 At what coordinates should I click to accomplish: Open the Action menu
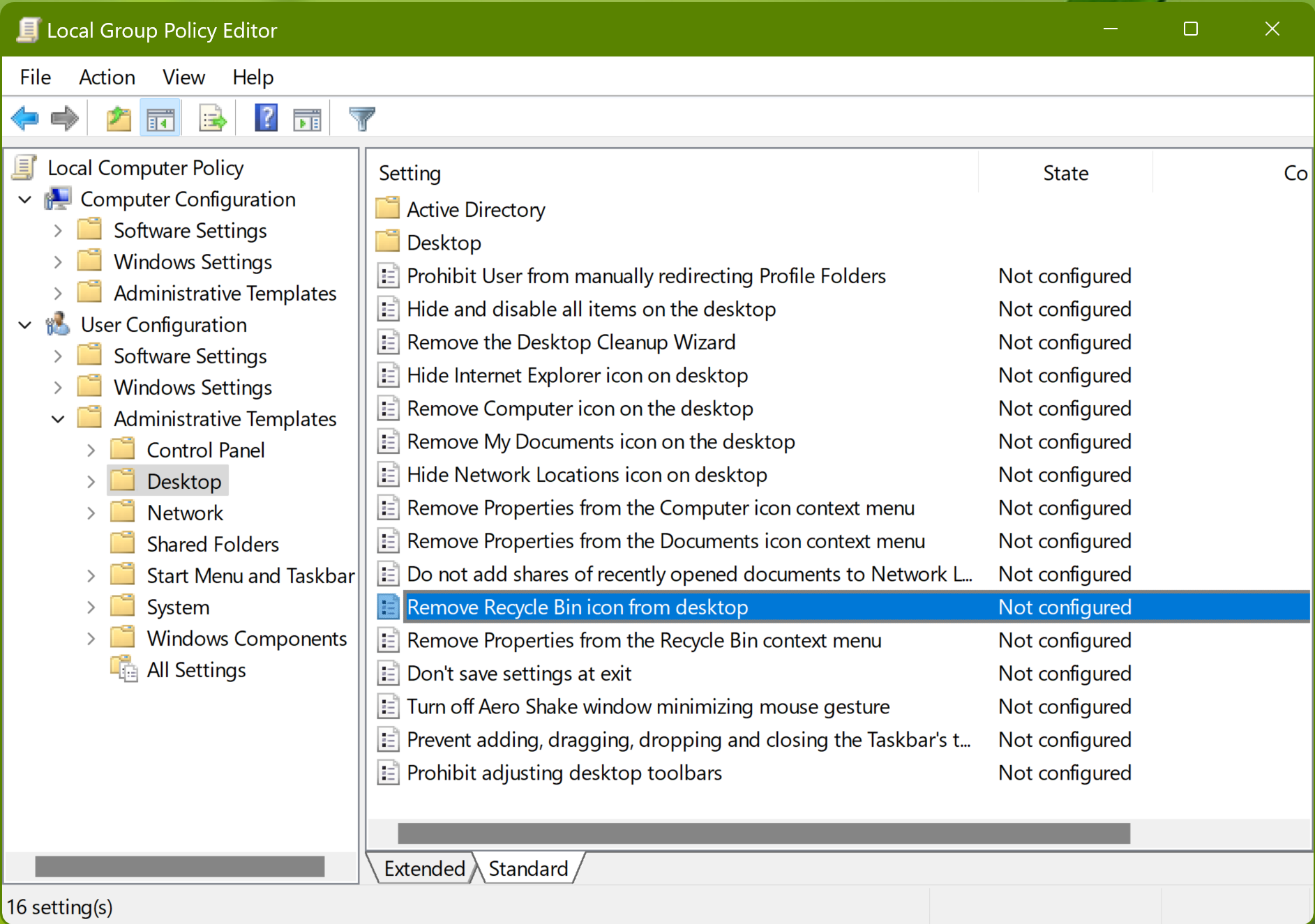click(107, 77)
